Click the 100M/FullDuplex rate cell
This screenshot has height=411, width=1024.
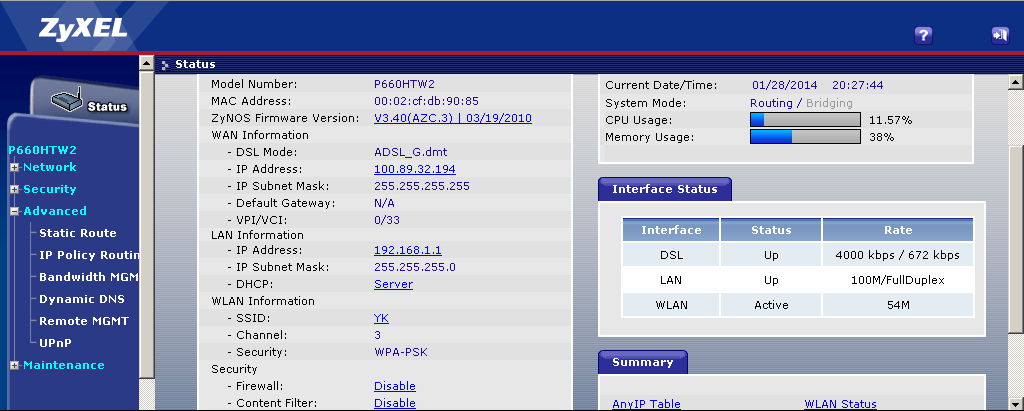click(x=897, y=280)
